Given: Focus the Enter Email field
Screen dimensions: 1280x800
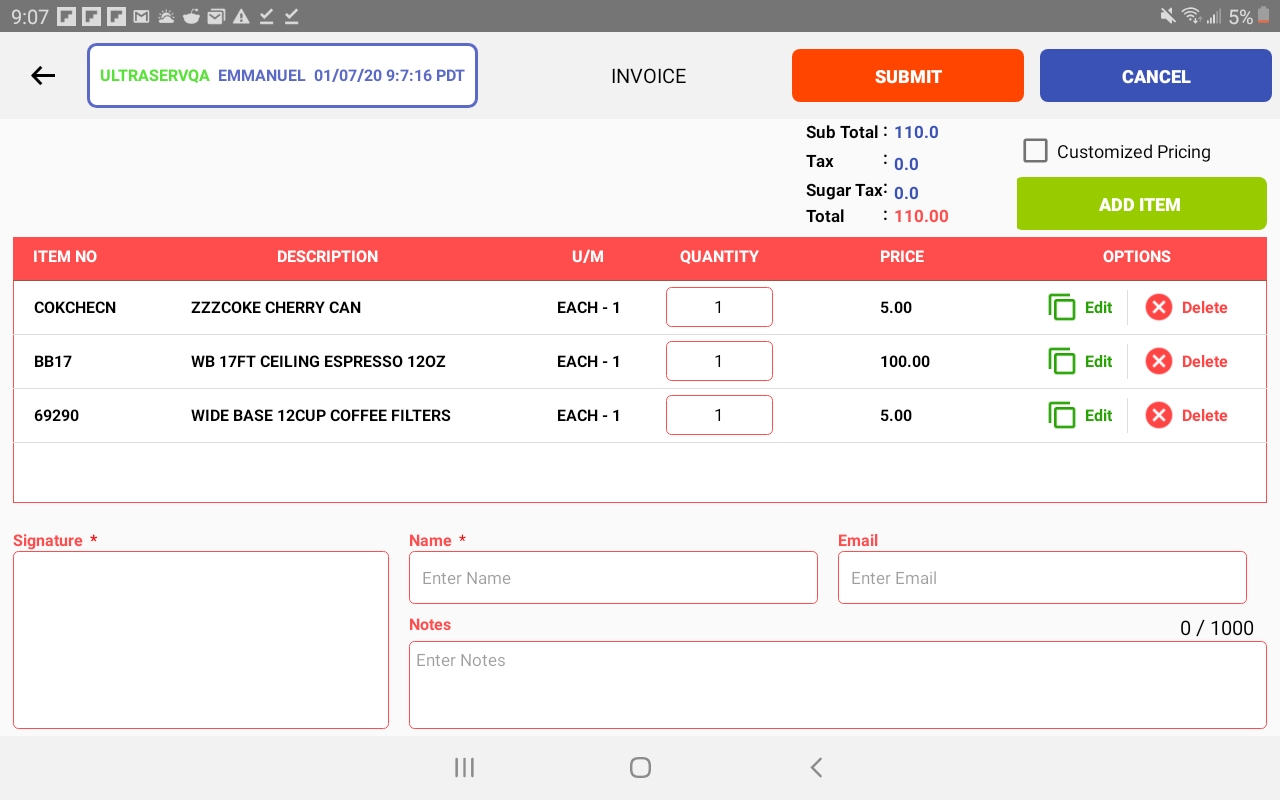Looking at the screenshot, I should click(x=1042, y=578).
